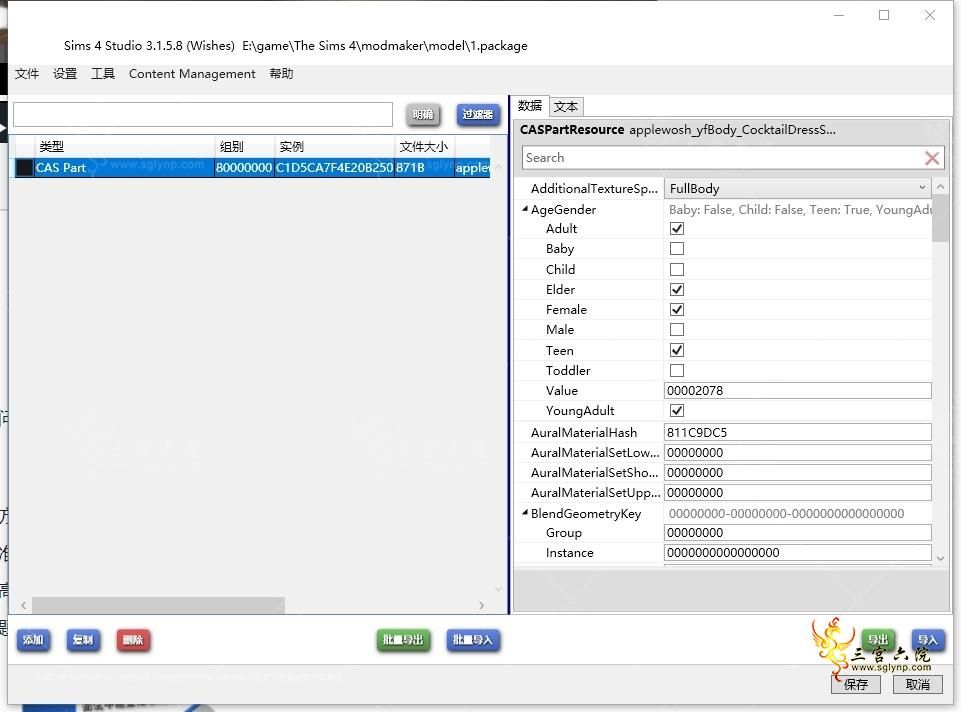Click the resource list scroll right arrow
This screenshot has width=961, height=712.
coord(482,605)
